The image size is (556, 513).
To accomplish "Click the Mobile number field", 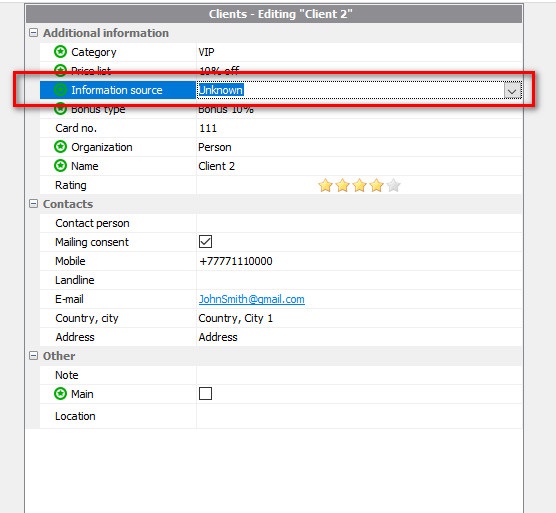I will click(x=359, y=261).
